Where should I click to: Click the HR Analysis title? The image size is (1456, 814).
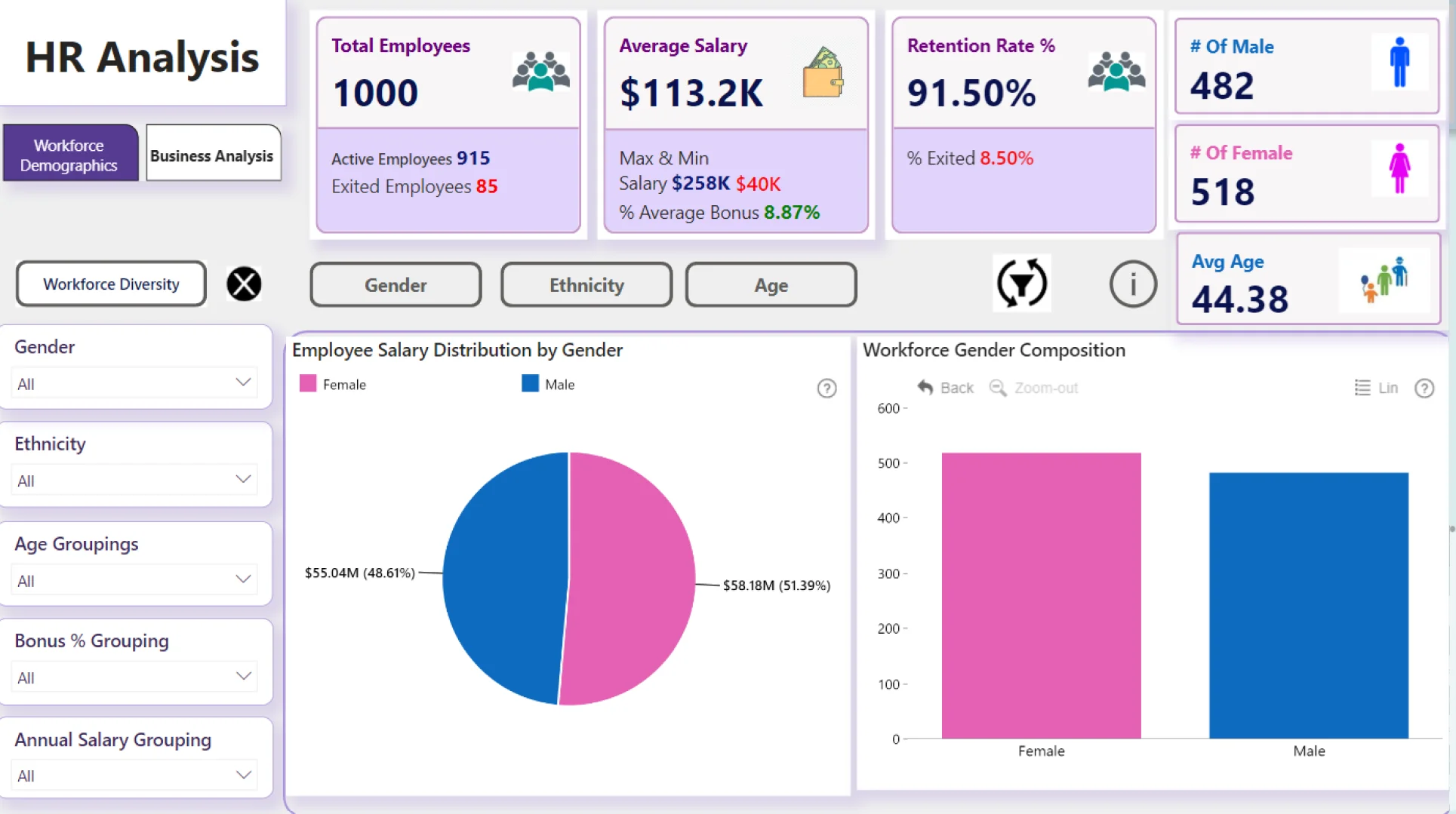point(142,57)
